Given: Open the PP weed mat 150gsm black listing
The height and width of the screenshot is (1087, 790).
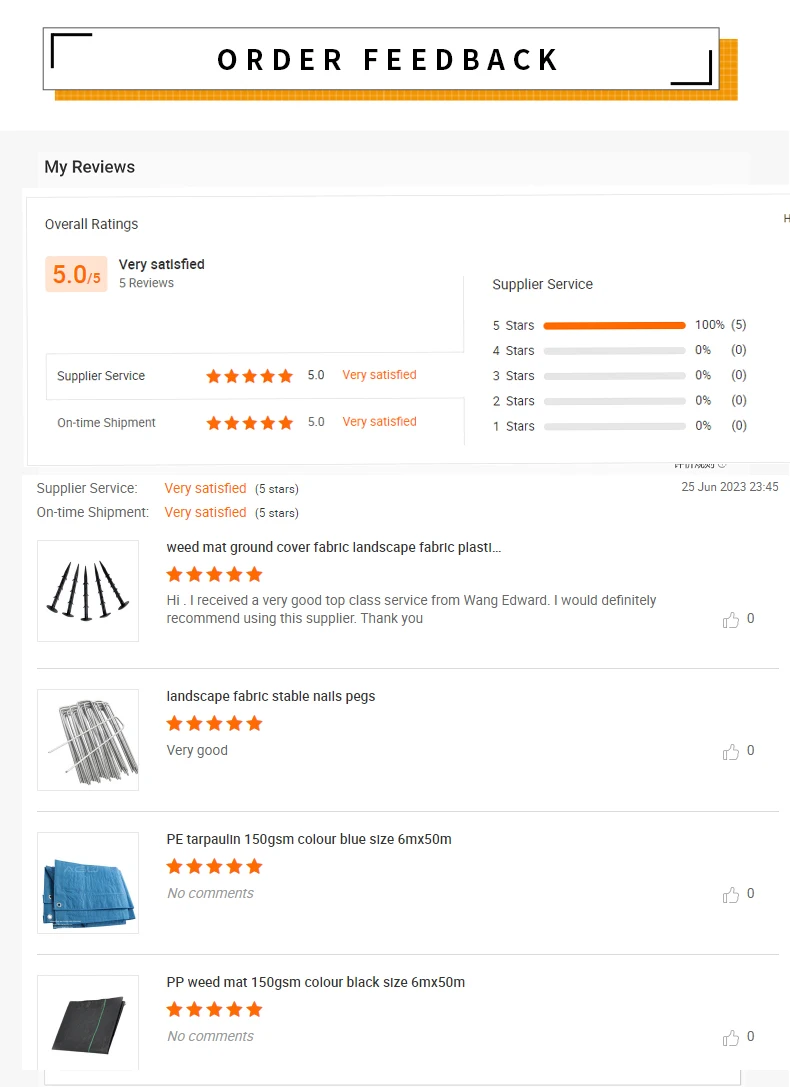Looking at the screenshot, I should pos(315,982).
